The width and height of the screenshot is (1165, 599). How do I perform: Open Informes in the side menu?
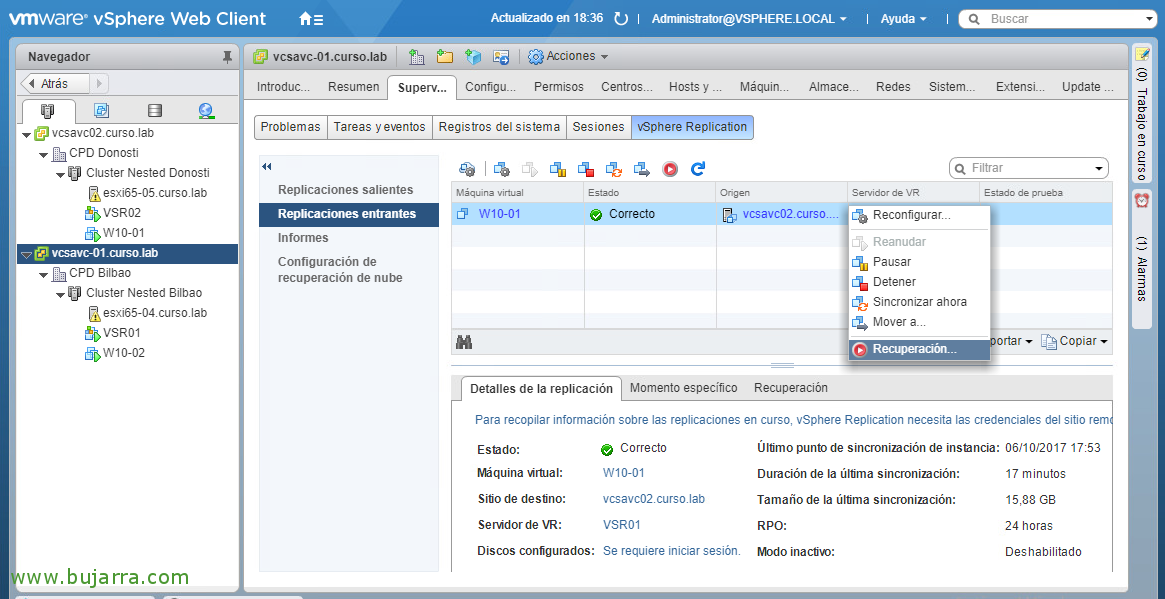coord(303,238)
